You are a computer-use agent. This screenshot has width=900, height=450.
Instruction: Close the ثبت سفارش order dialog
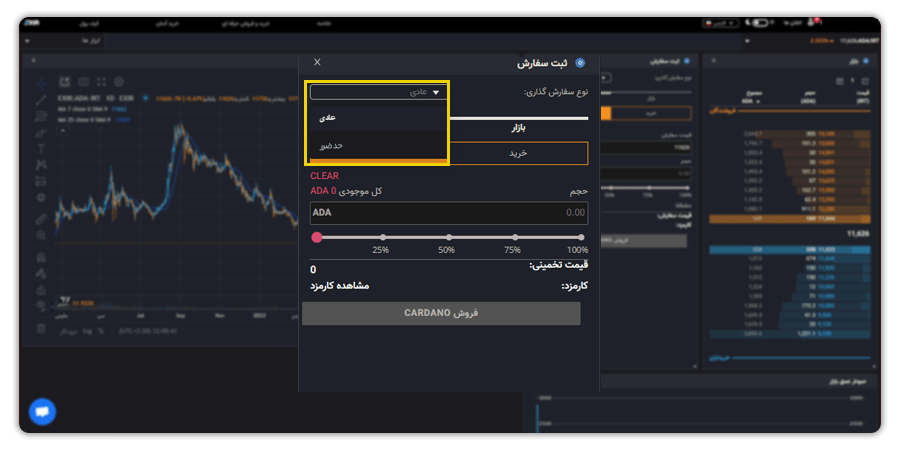[x=317, y=62]
